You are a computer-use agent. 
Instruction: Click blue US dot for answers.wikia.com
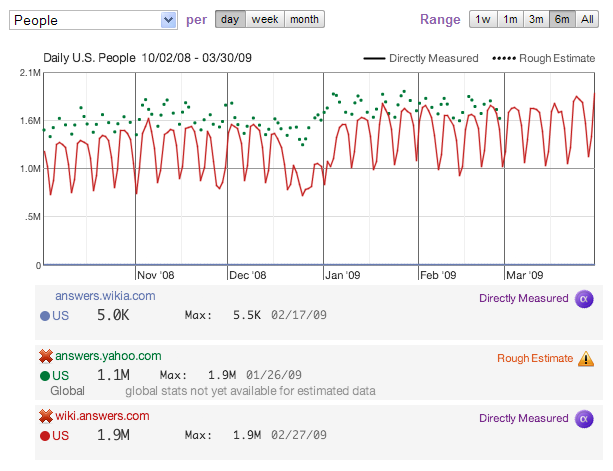[45, 316]
